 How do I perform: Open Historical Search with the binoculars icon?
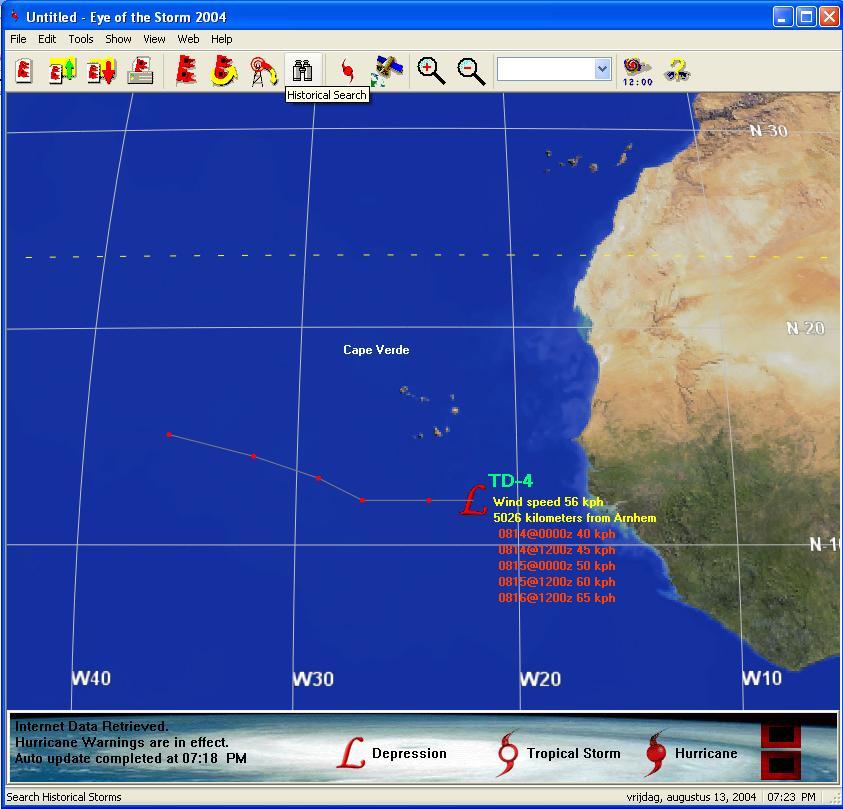click(x=303, y=70)
